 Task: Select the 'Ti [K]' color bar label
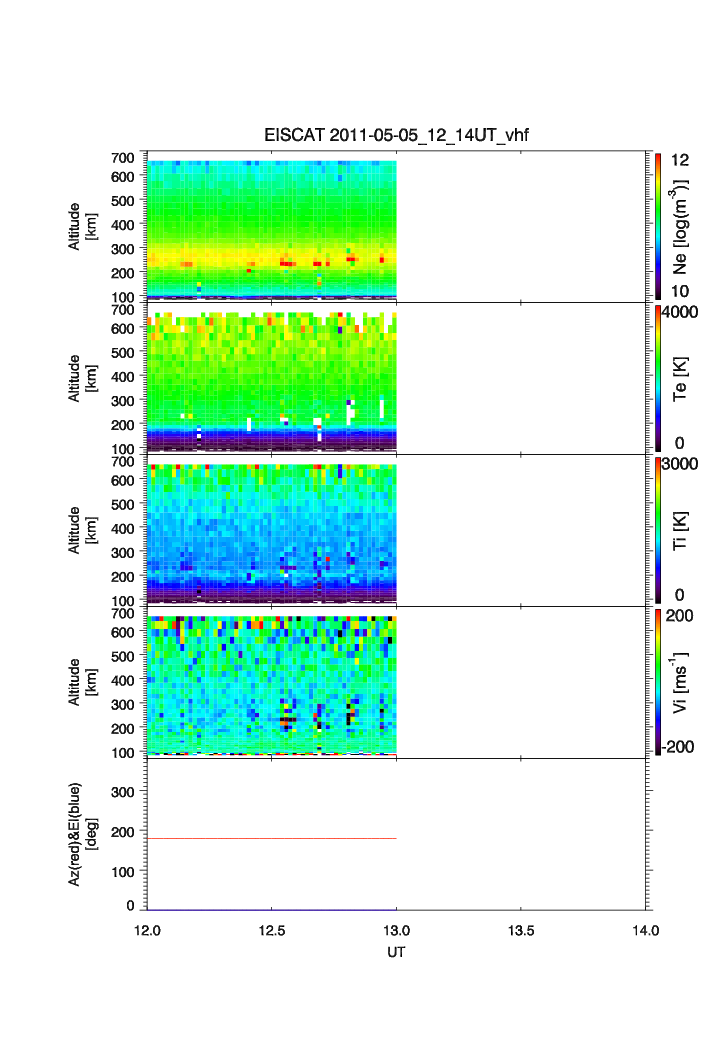click(x=680, y=530)
